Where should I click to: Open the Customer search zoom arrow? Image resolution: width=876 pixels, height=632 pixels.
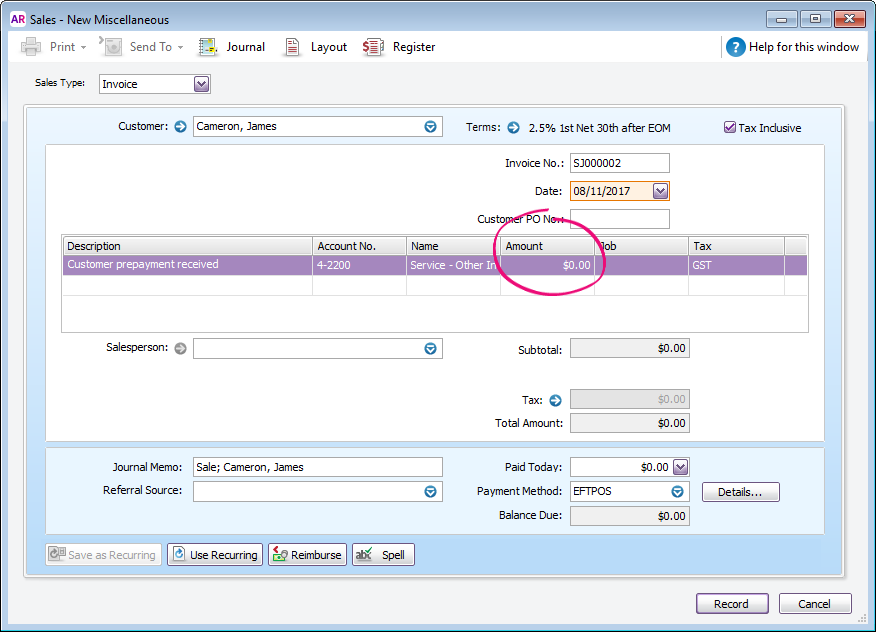click(x=180, y=126)
